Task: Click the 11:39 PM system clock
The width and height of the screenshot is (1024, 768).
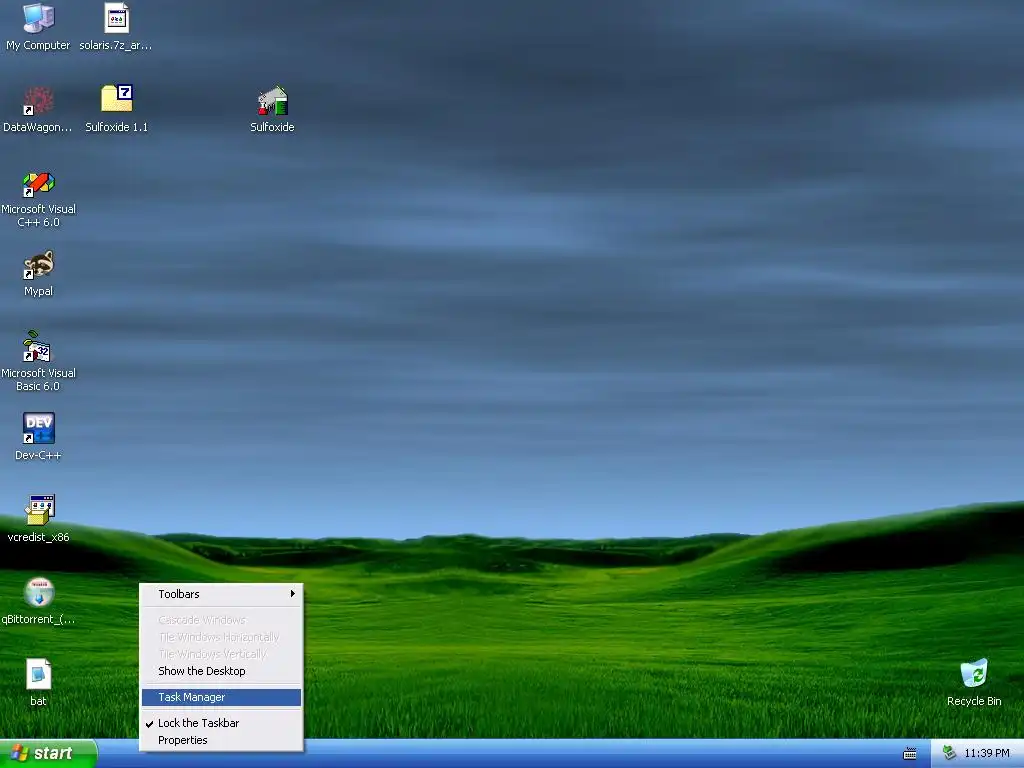Action: coord(987,754)
